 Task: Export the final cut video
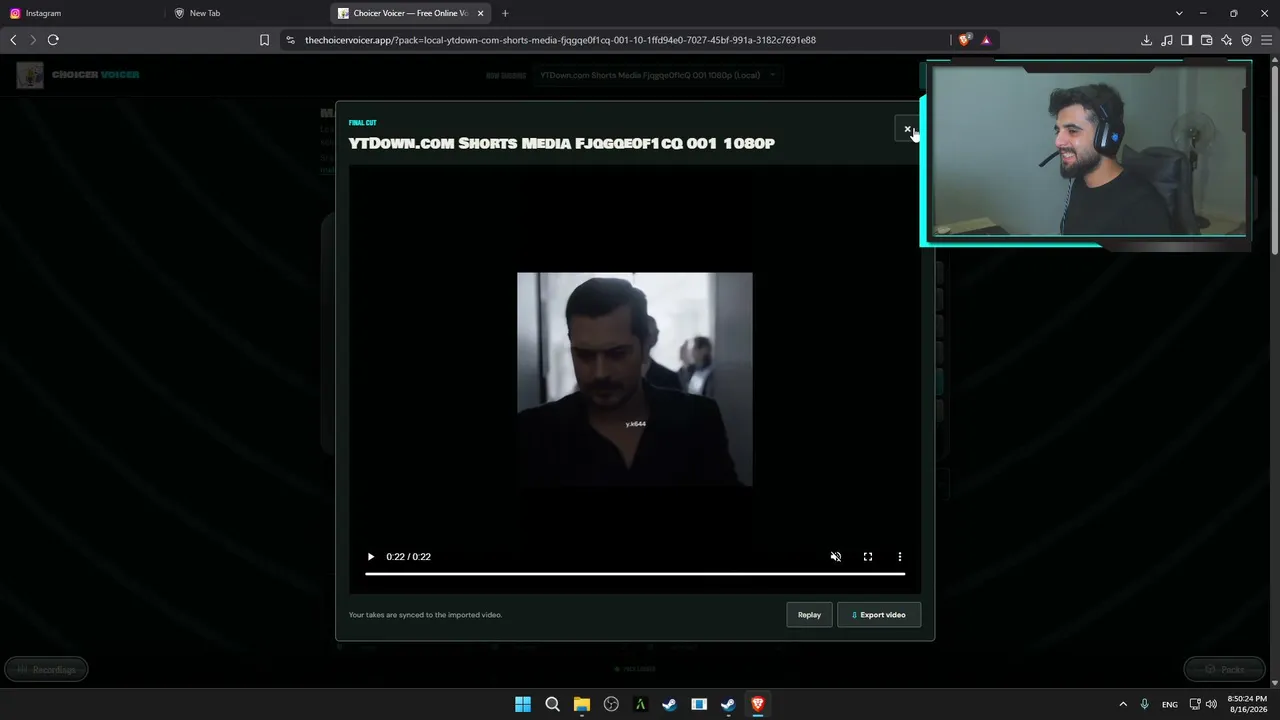click(879, 615)
